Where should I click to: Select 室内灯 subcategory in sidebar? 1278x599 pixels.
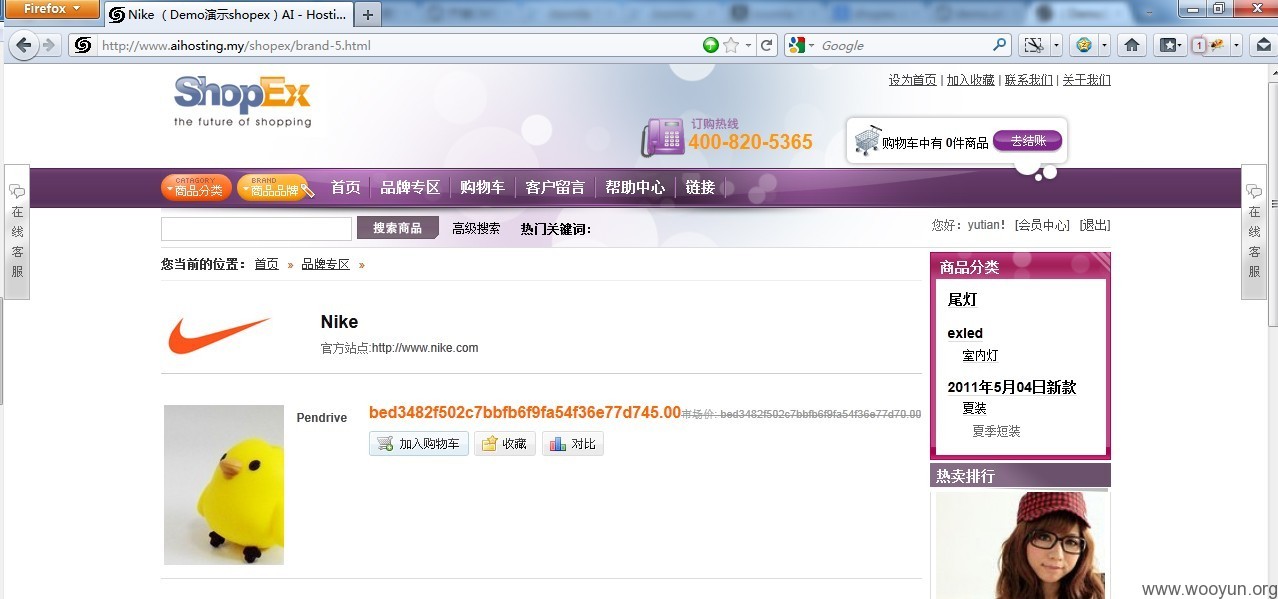click(x=980, y=355)
